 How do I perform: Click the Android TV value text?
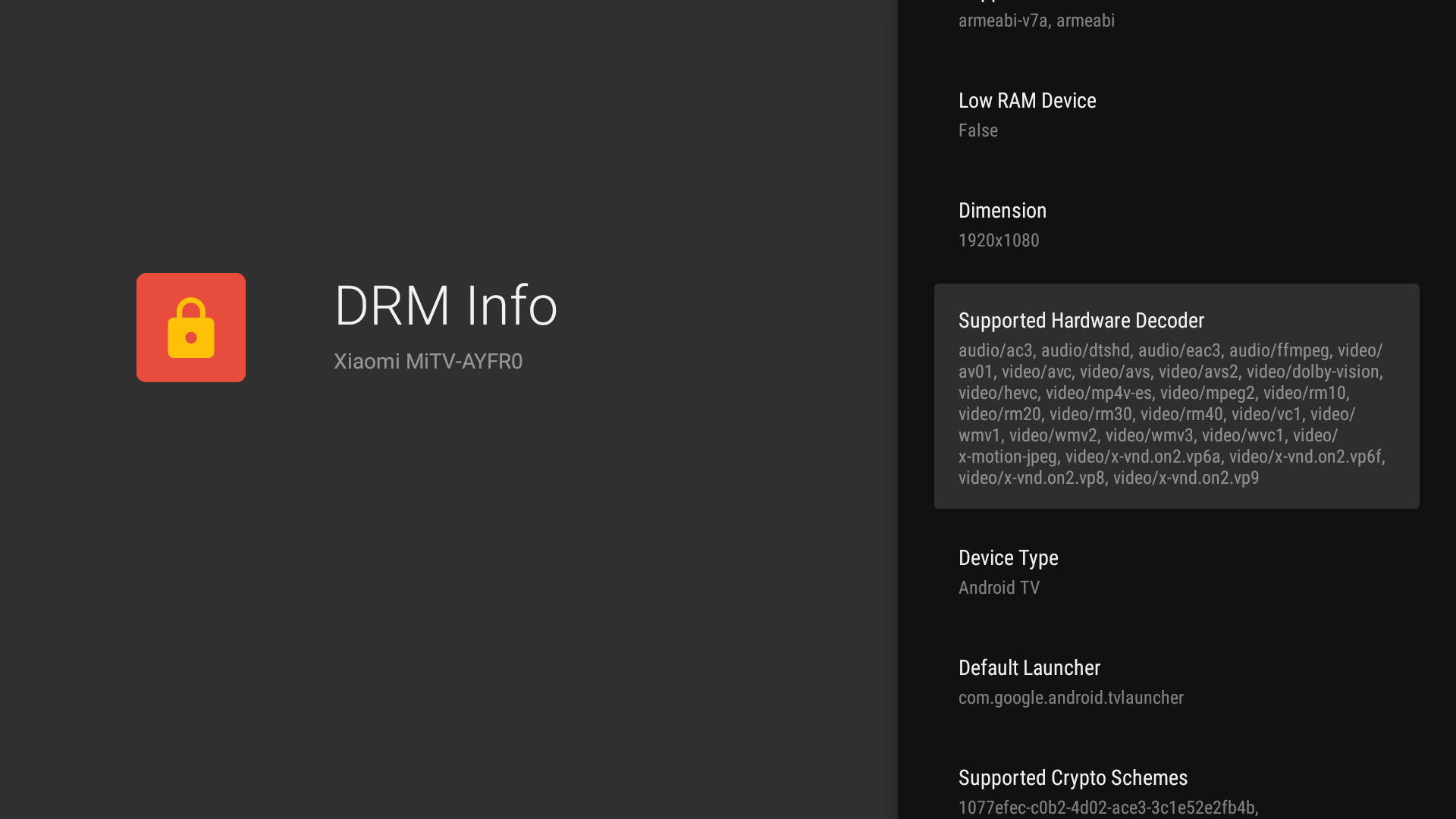click(x=999, y=588)
